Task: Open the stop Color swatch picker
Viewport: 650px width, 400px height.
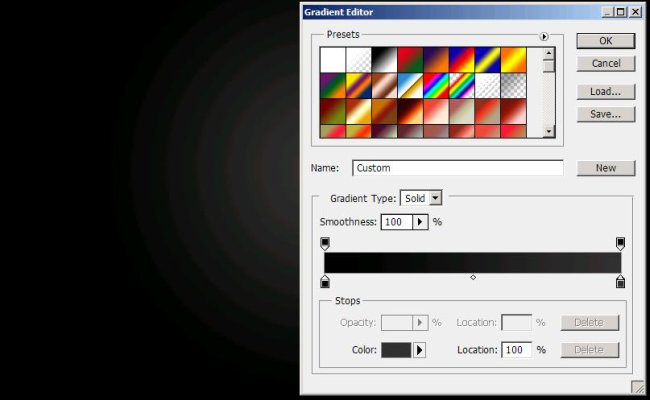Action: [396, 350]
